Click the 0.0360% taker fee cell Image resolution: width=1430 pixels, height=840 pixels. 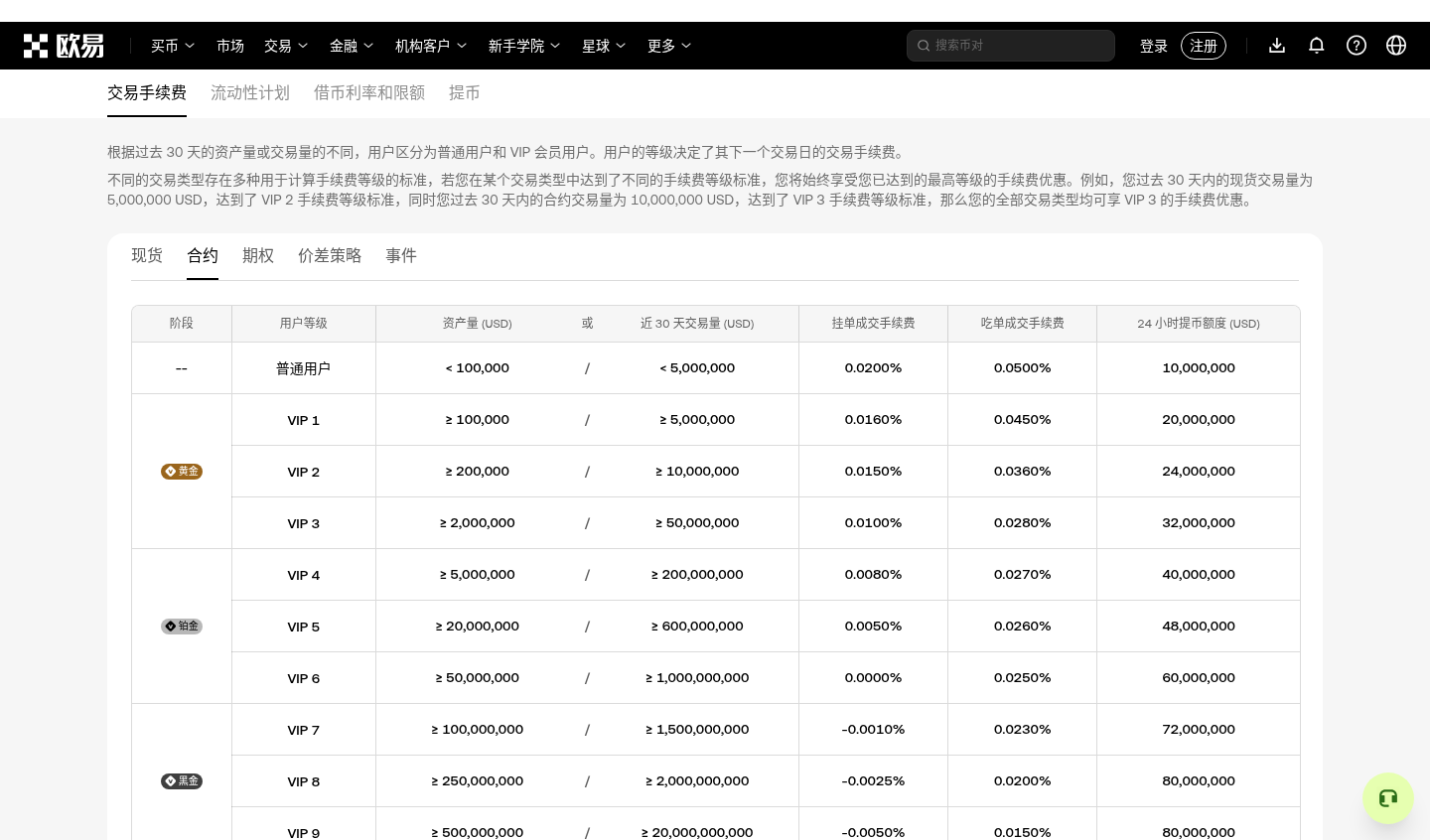pyautogui.click(x=1023, y=472)
